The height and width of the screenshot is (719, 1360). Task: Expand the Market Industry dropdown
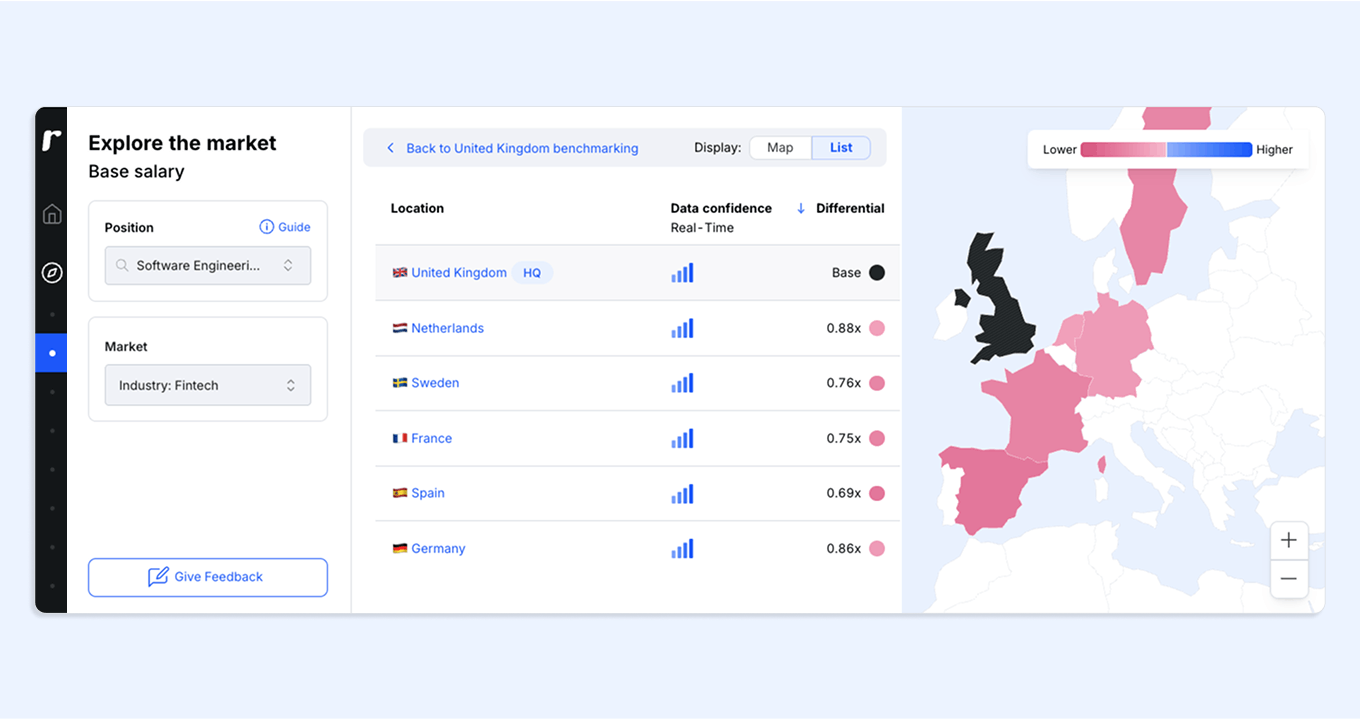208,385
